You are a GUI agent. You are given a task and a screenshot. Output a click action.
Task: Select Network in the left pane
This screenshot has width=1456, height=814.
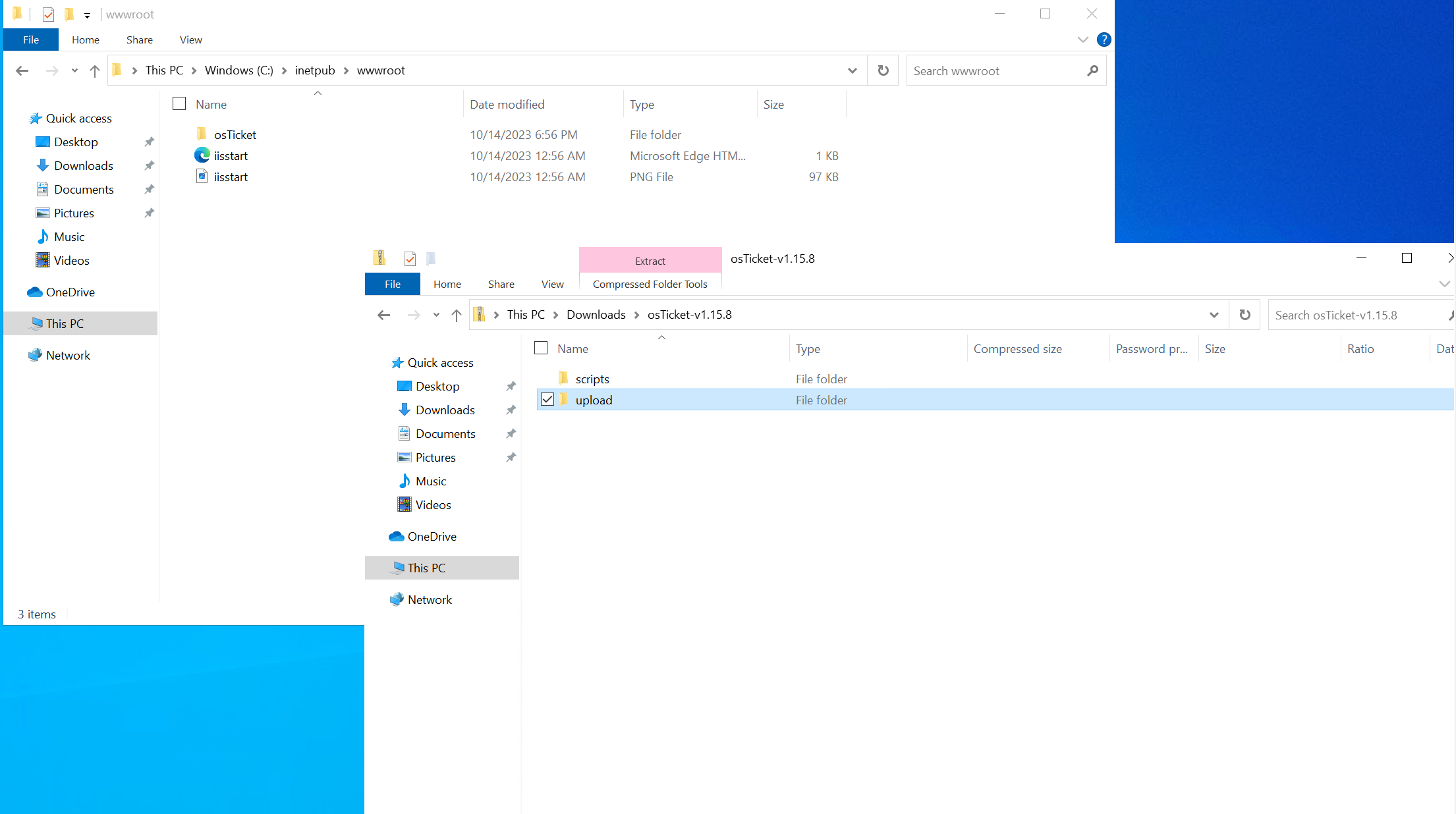coord(67,355)
